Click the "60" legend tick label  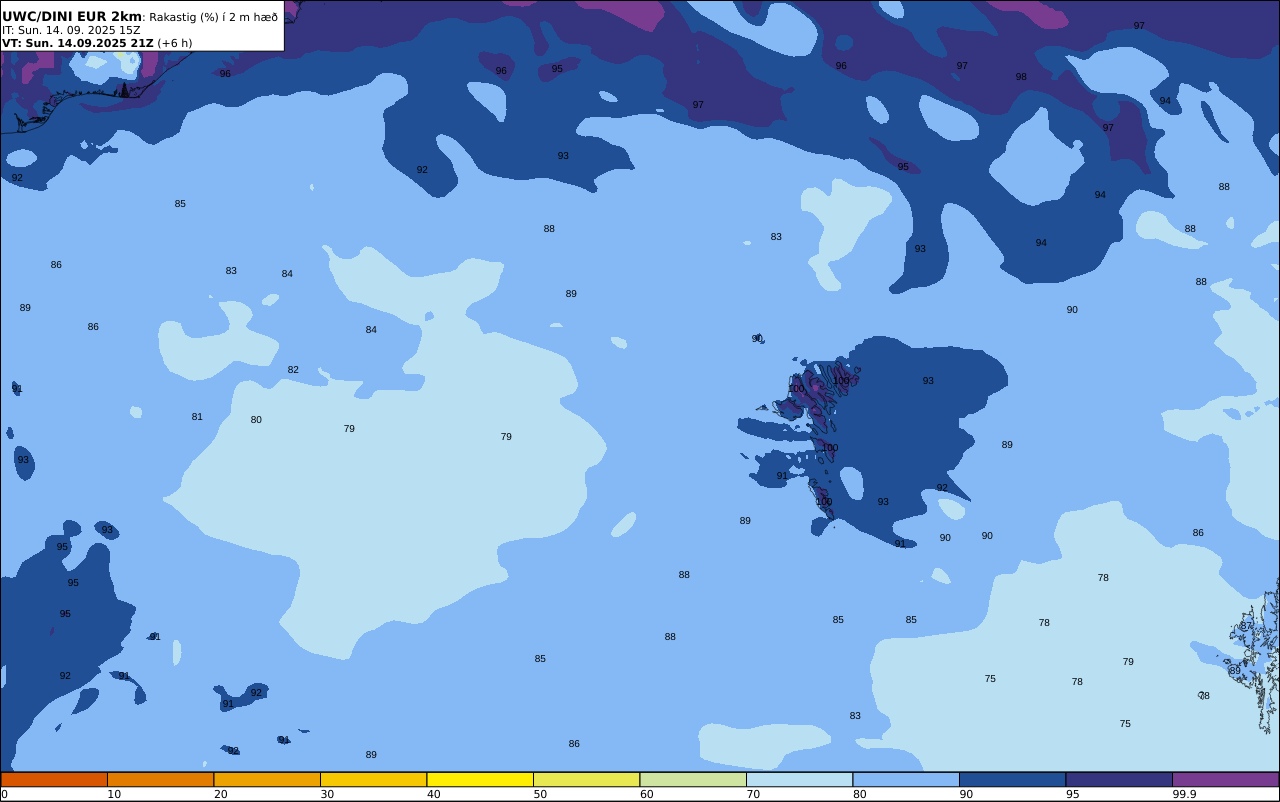(647, 794)
